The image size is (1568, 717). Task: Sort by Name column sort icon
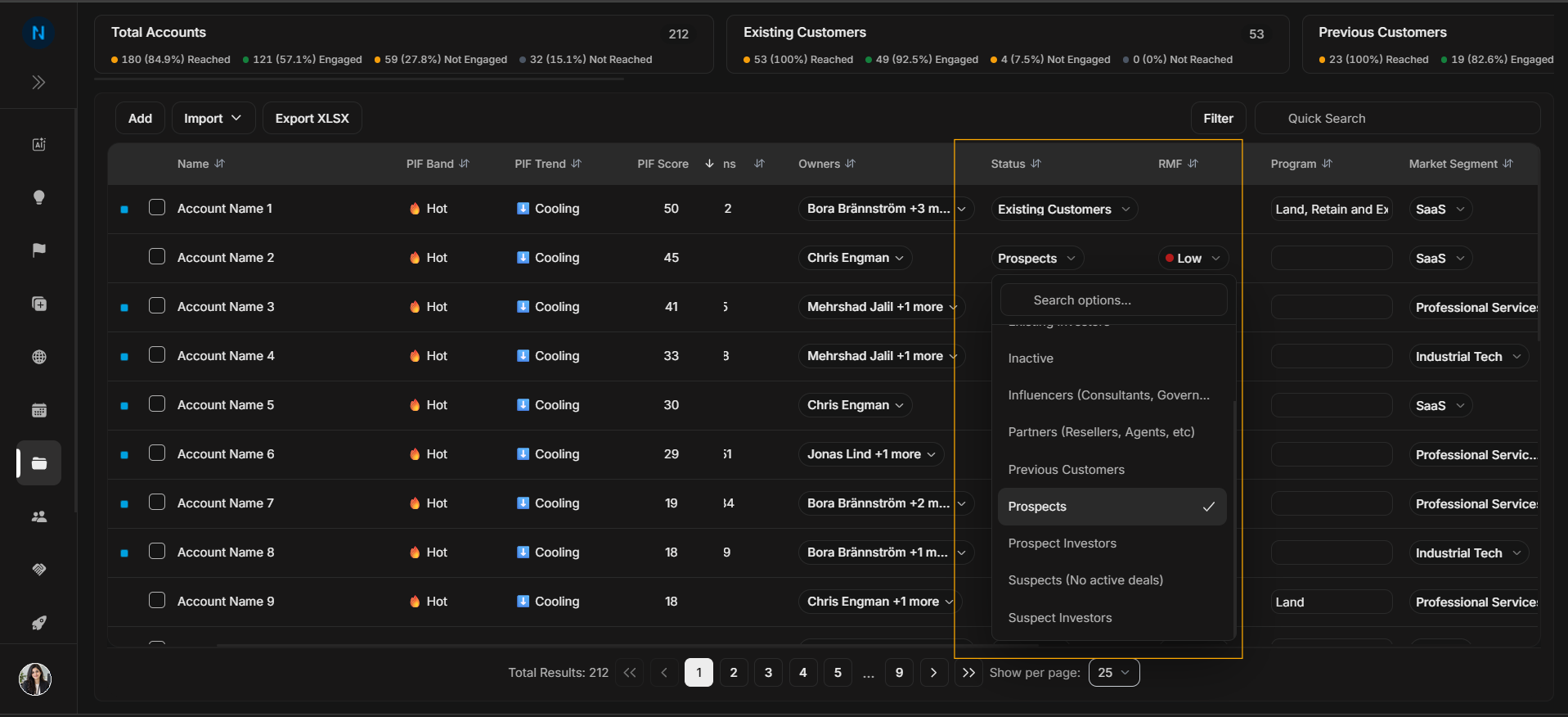tap(219, 164)
